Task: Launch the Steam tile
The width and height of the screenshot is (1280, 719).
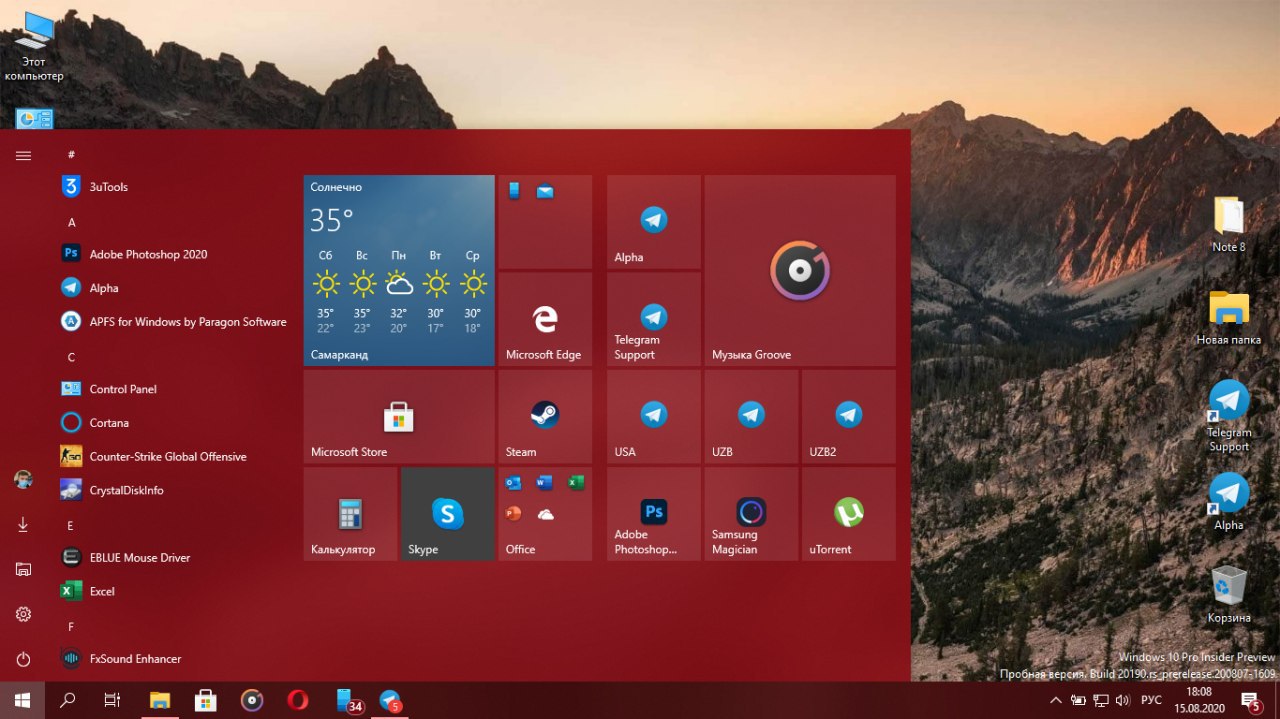Action: (x=545, y=416)
